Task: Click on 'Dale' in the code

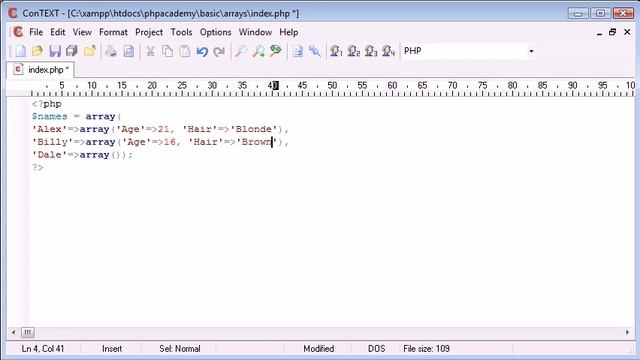Action: (x=49, y=155)
